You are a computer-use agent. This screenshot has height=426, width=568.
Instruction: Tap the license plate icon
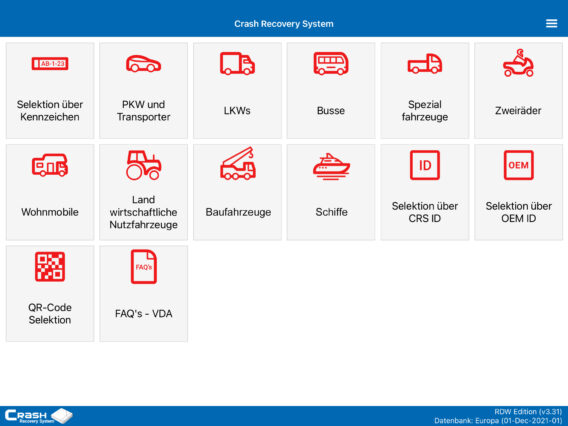tap(50, 64)
